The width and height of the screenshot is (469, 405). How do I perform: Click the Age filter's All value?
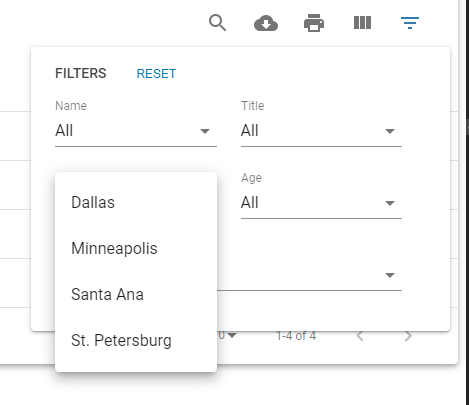point(250,203)
